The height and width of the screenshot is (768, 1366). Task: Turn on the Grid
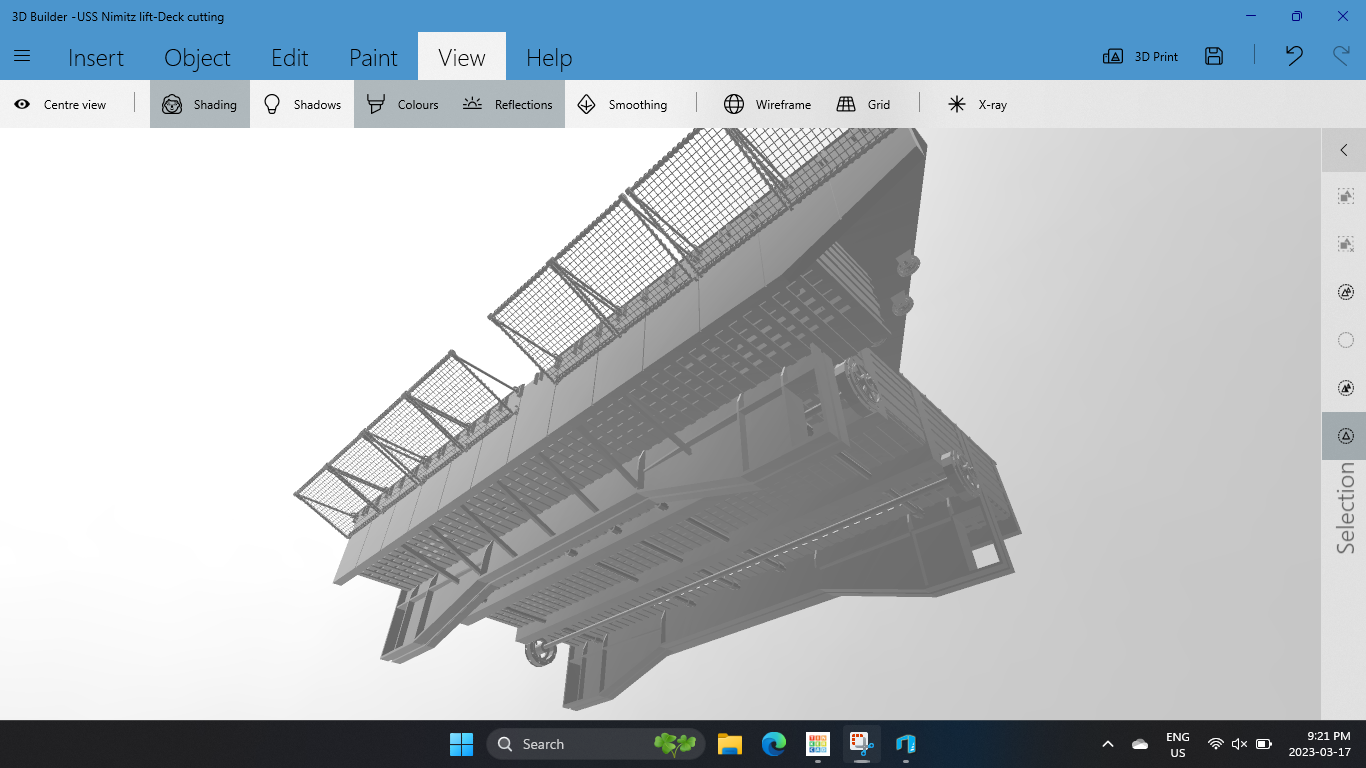(x=864, y=104)
